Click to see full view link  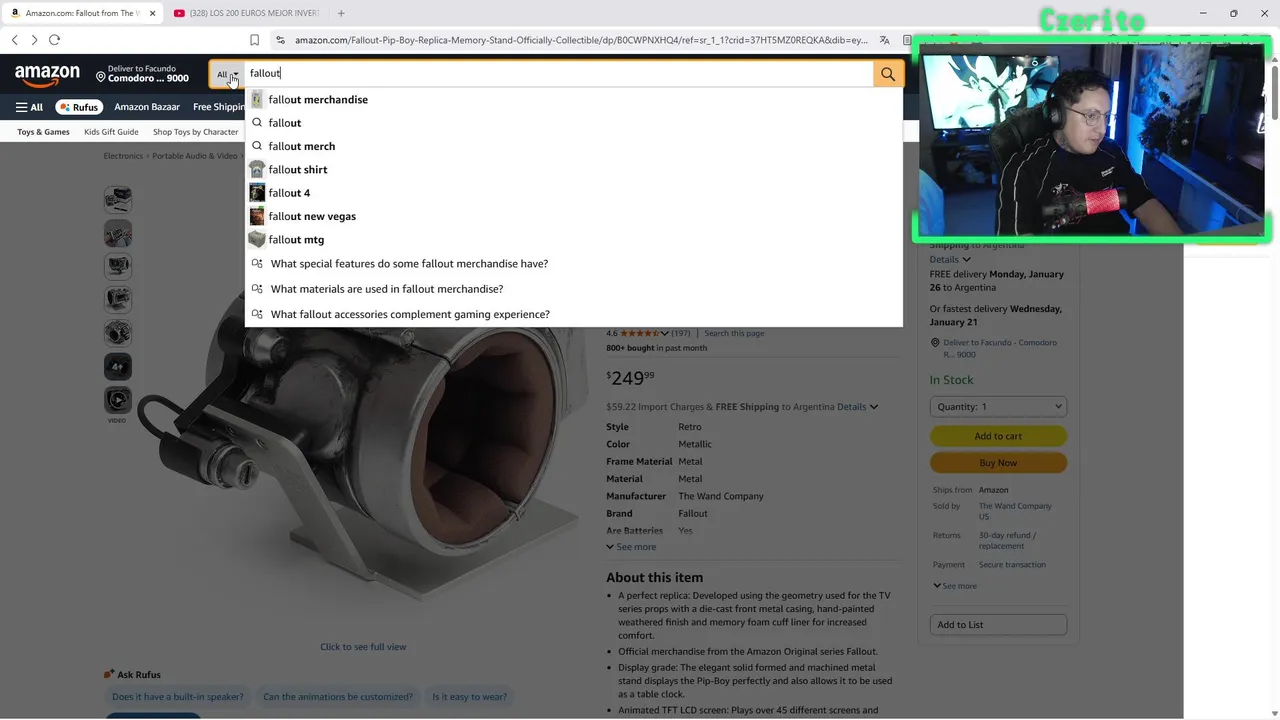363,647
